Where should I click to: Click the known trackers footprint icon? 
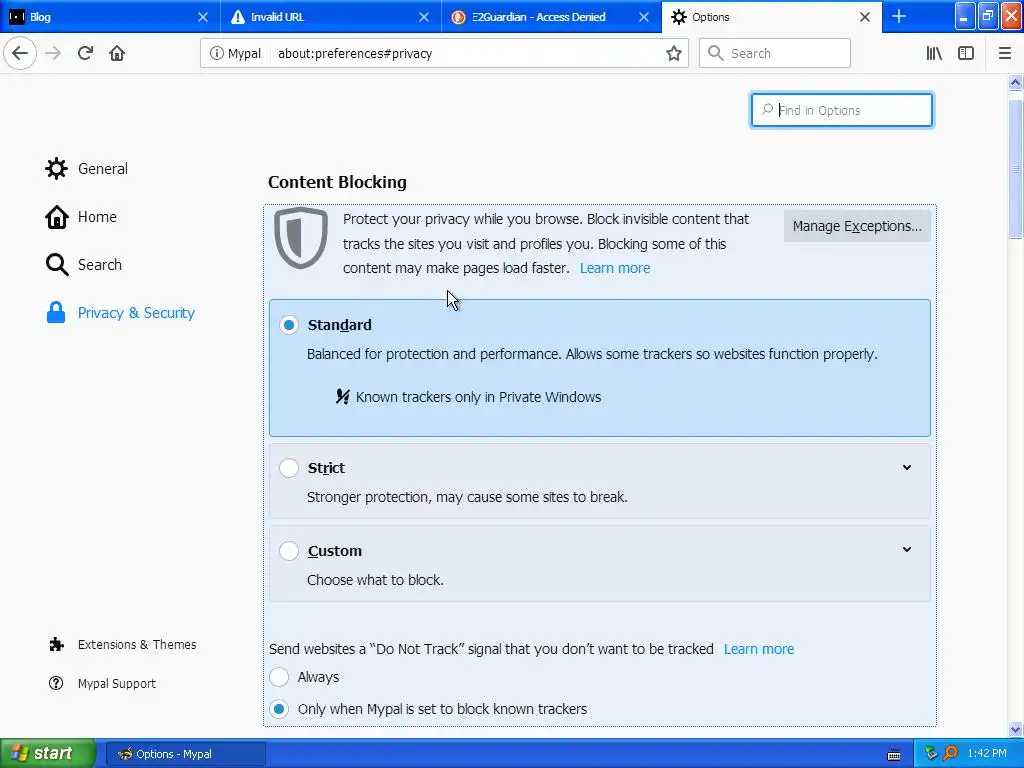[342, 396]
